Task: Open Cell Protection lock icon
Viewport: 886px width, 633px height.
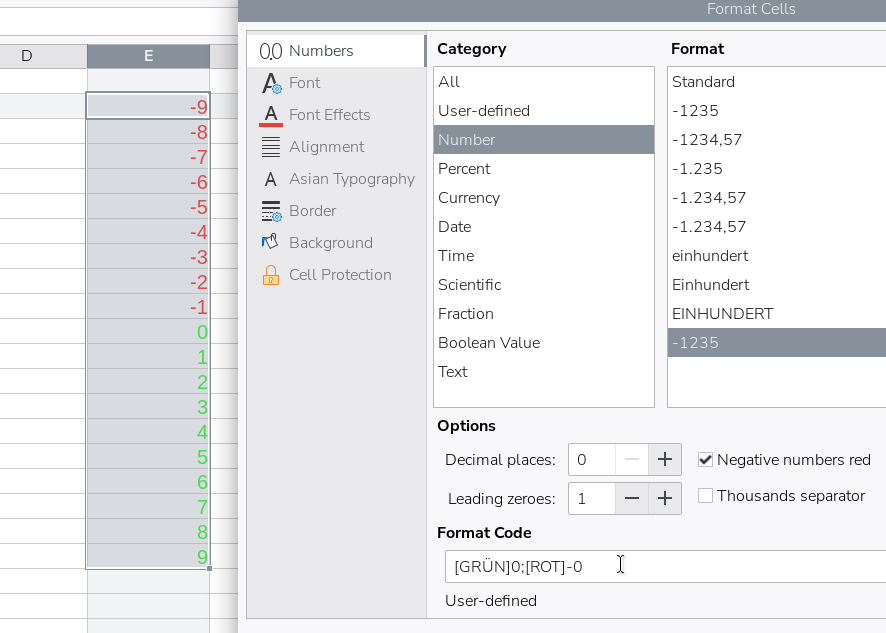Action: click(x=271, y=275)
